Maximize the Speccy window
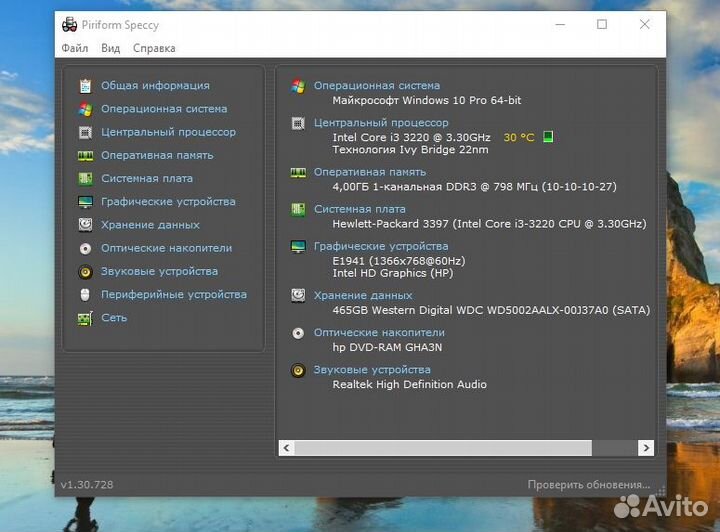Screen dimensions: 720x532 coord(602,24)
